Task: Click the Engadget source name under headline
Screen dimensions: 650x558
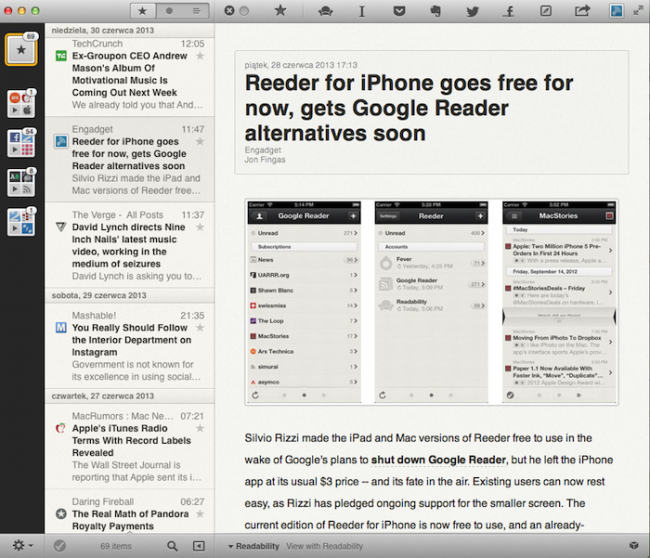Action: click(262, 150)
